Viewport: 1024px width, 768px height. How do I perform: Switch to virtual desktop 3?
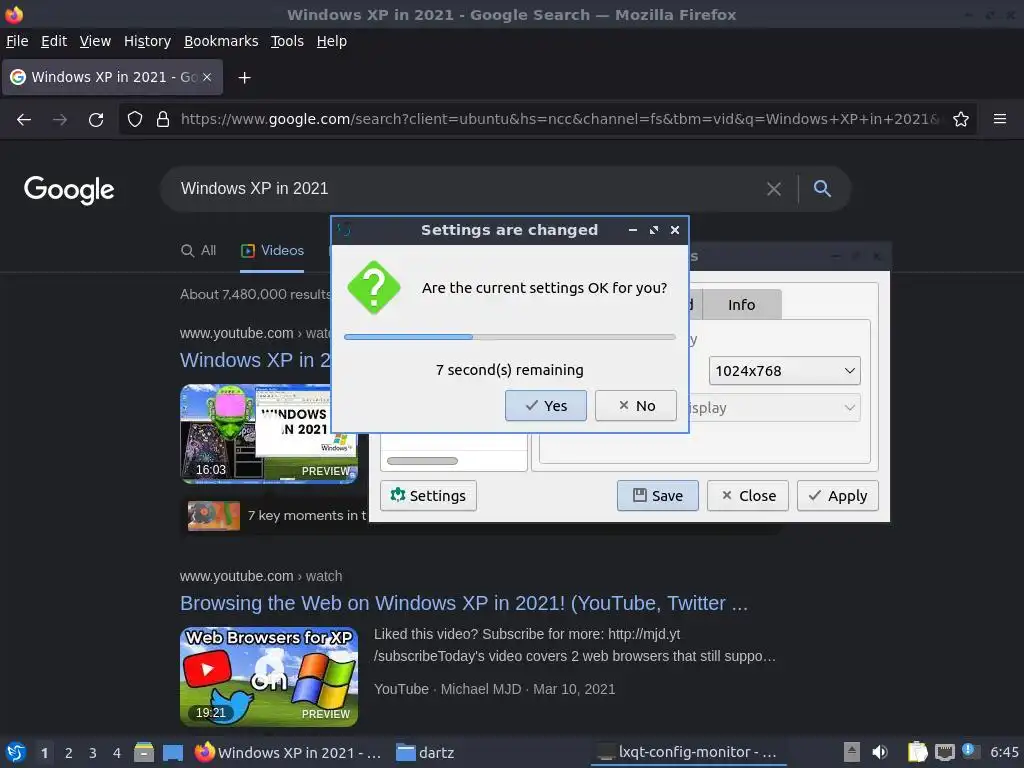[x=93, y=753]
